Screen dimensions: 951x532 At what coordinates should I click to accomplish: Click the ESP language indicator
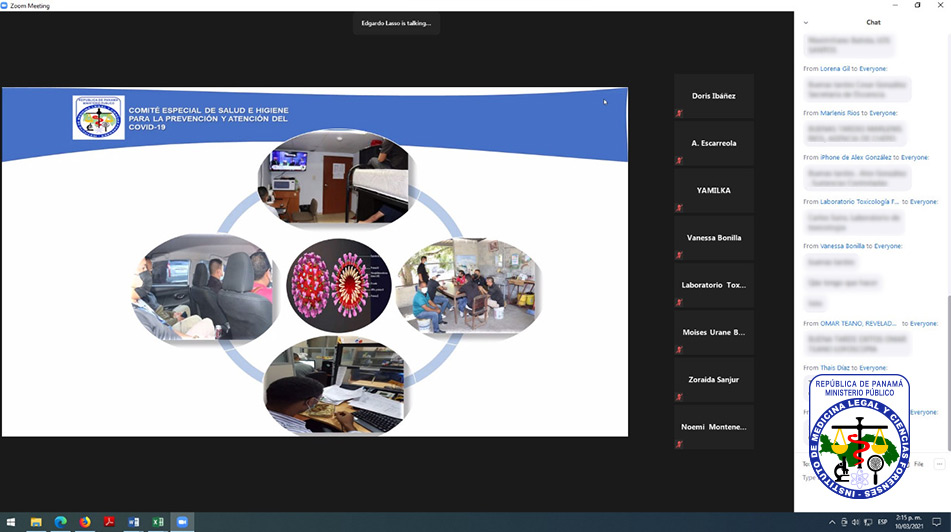882,522
